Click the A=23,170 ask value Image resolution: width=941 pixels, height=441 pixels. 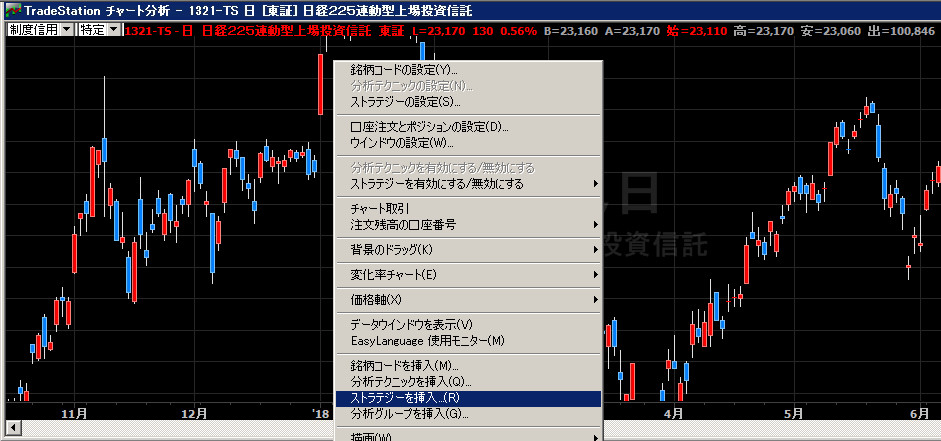pos(633,31)
